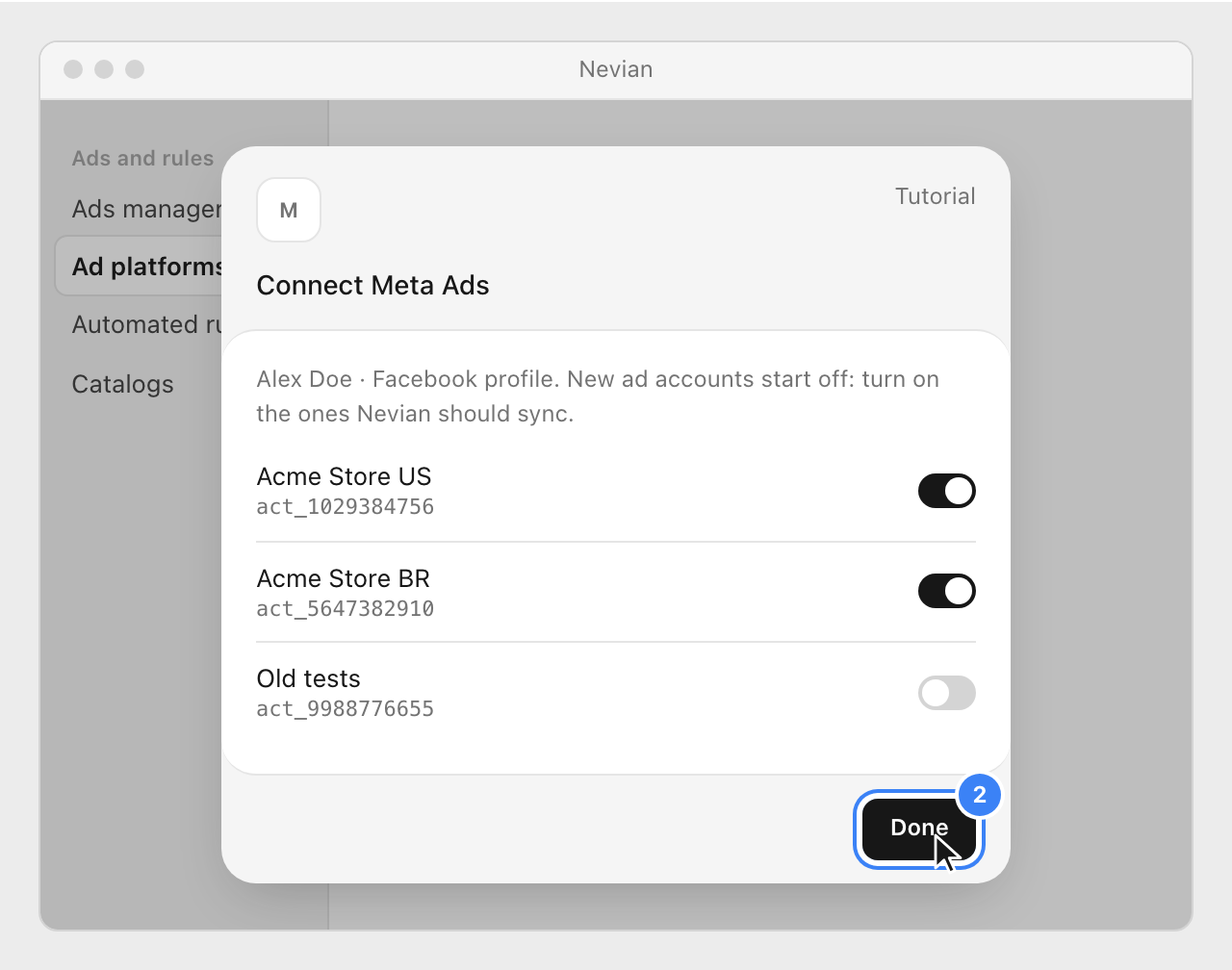This screenshot has width=1232, height=970.
Task: Click the Done button
Action: pos(919,829)
